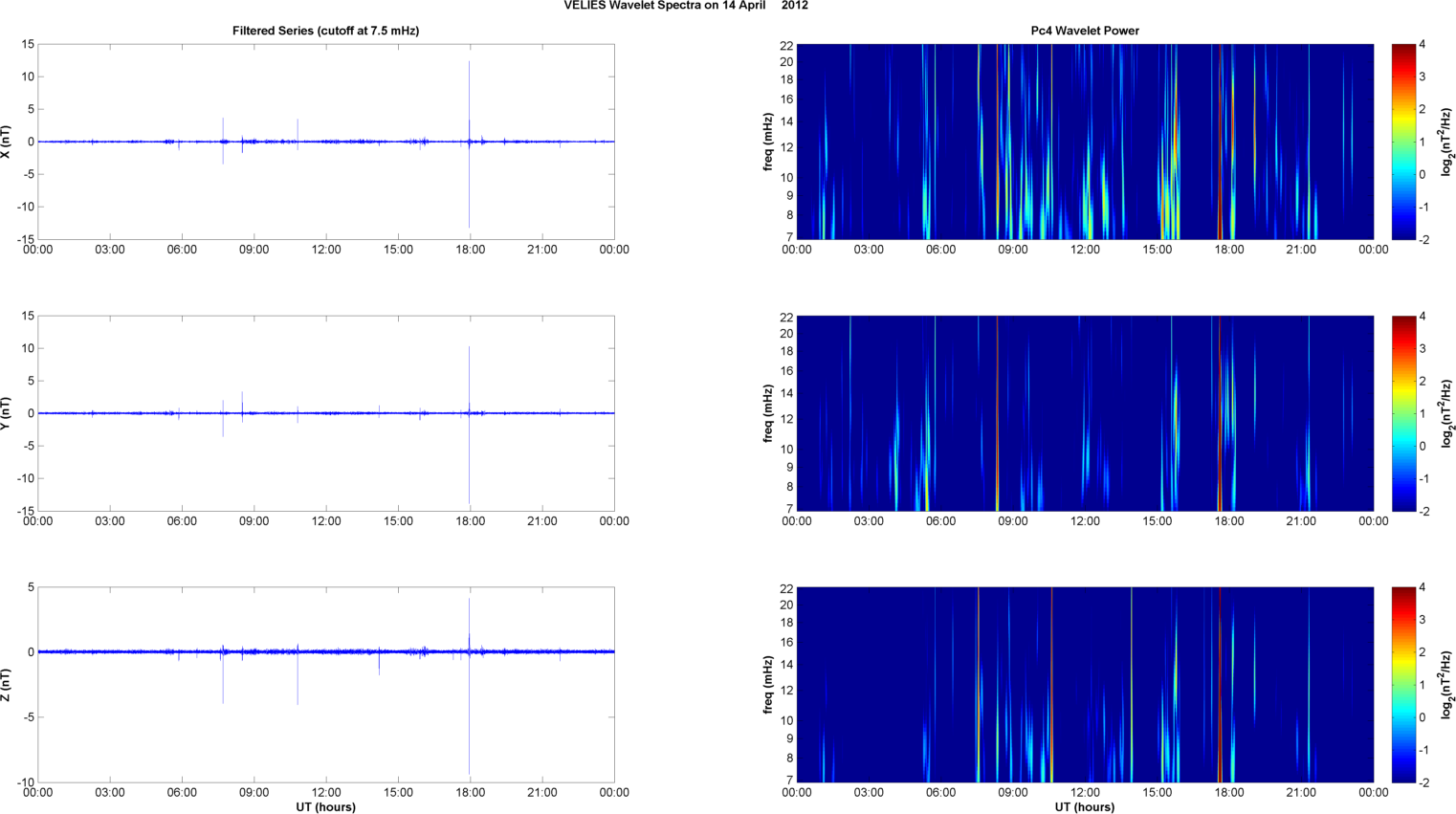Click the colorbar beside the top wavelet spectrogram

[1402, 142]
